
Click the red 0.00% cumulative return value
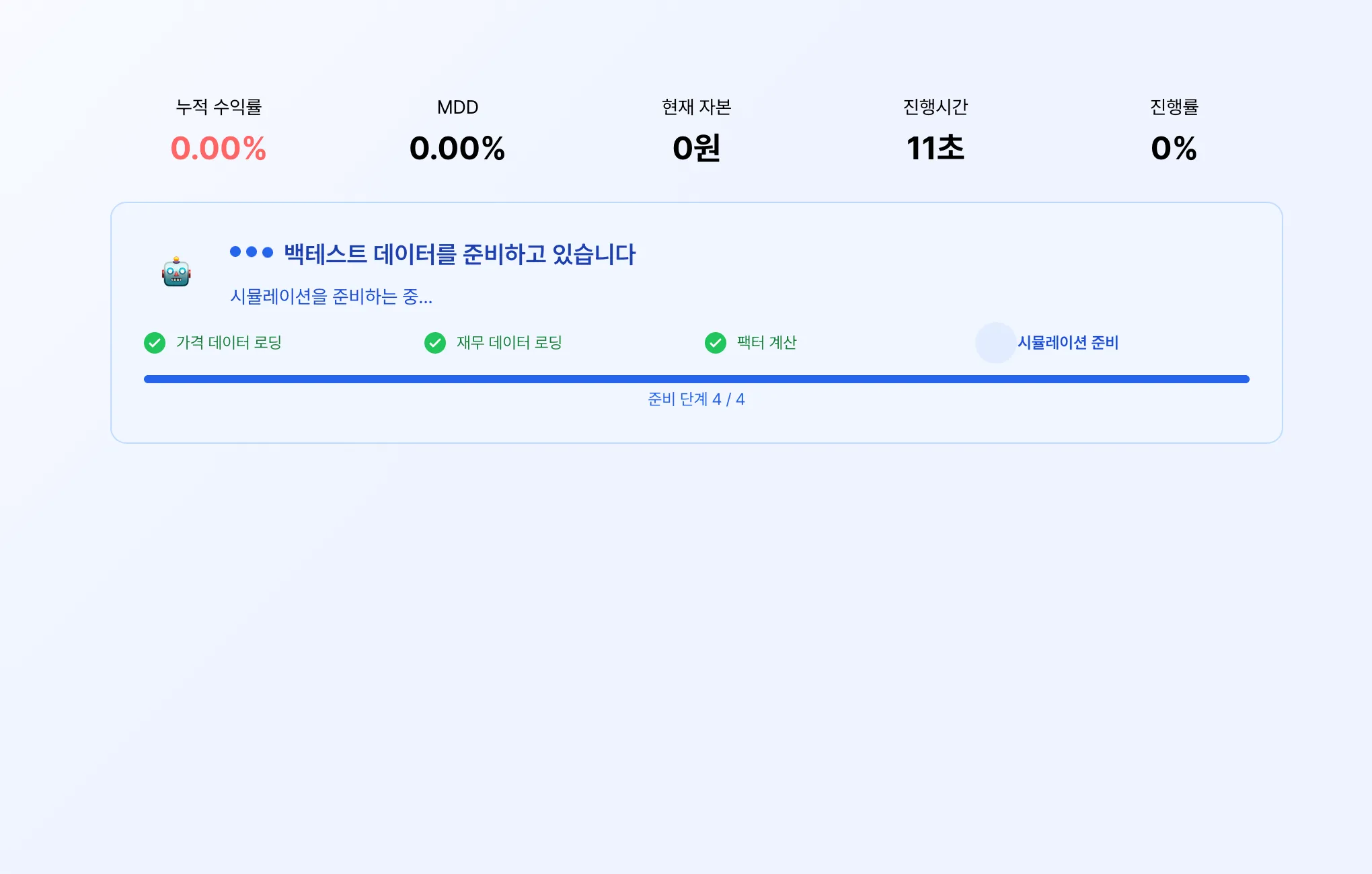[219, 148]
